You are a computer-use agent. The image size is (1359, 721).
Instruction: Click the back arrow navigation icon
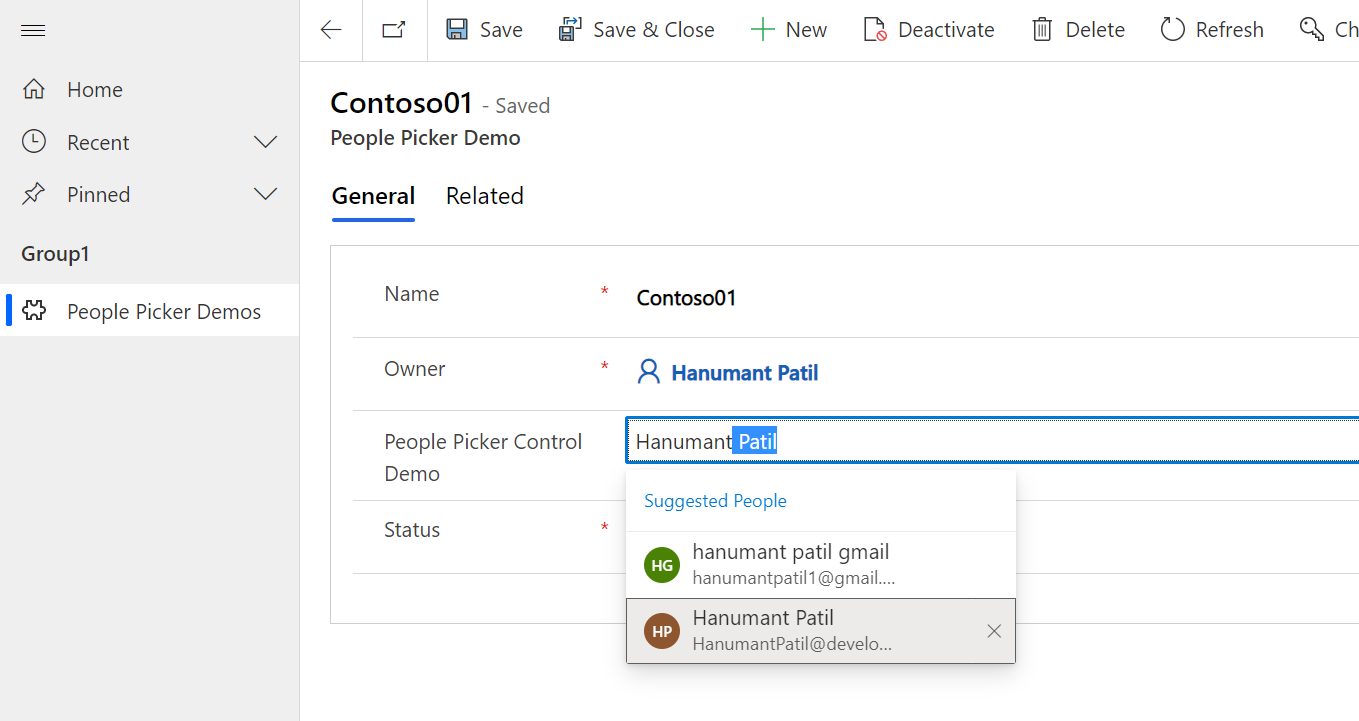[330, 29]
